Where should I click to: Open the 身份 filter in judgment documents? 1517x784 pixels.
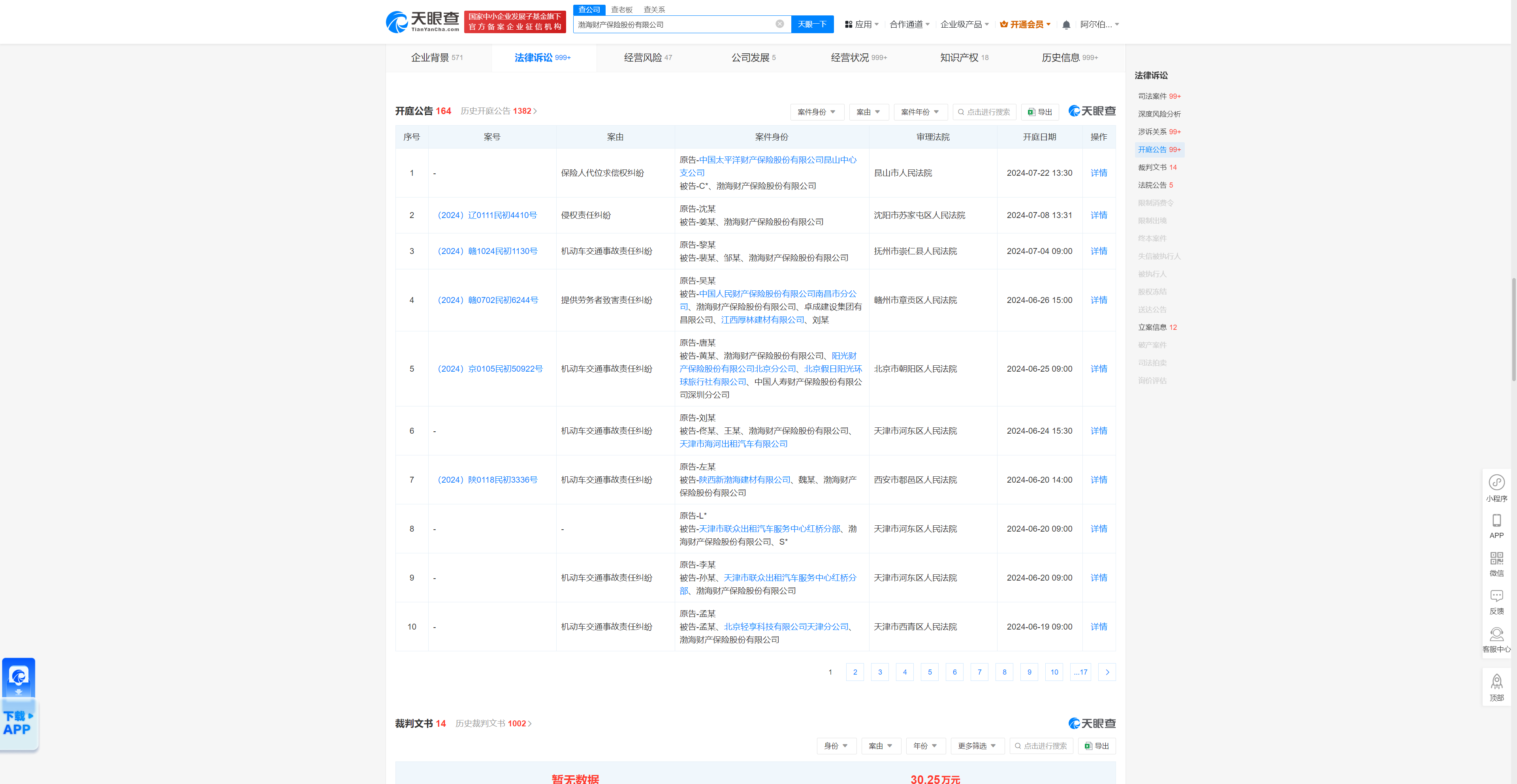pos(836,746)
